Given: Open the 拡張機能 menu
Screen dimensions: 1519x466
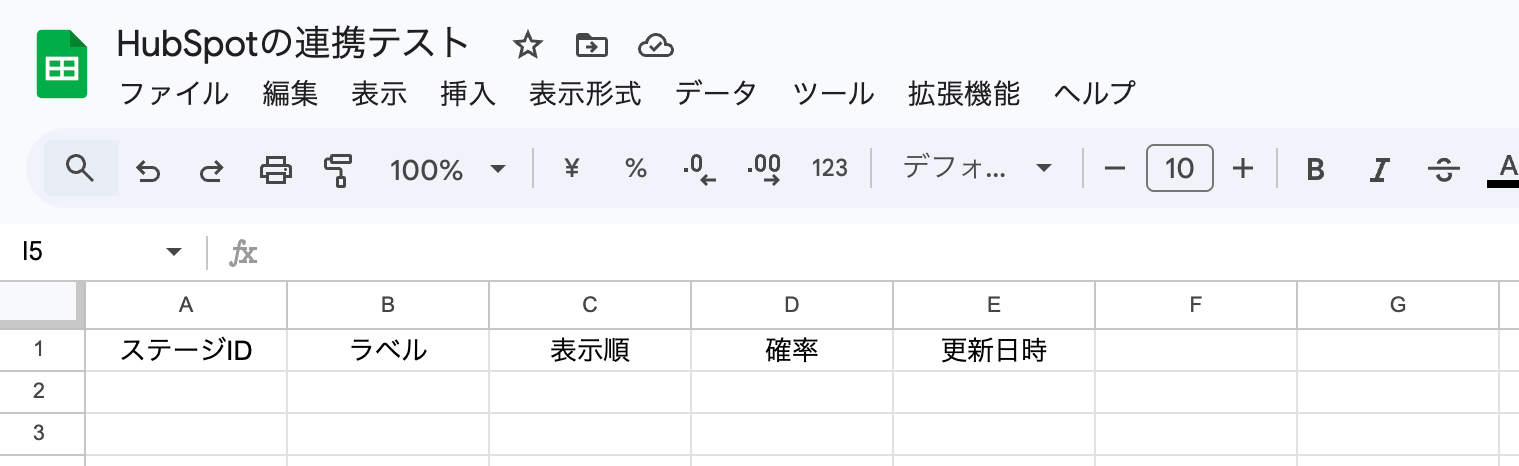Looking at the screenshot, I should [x=964, y=94].
